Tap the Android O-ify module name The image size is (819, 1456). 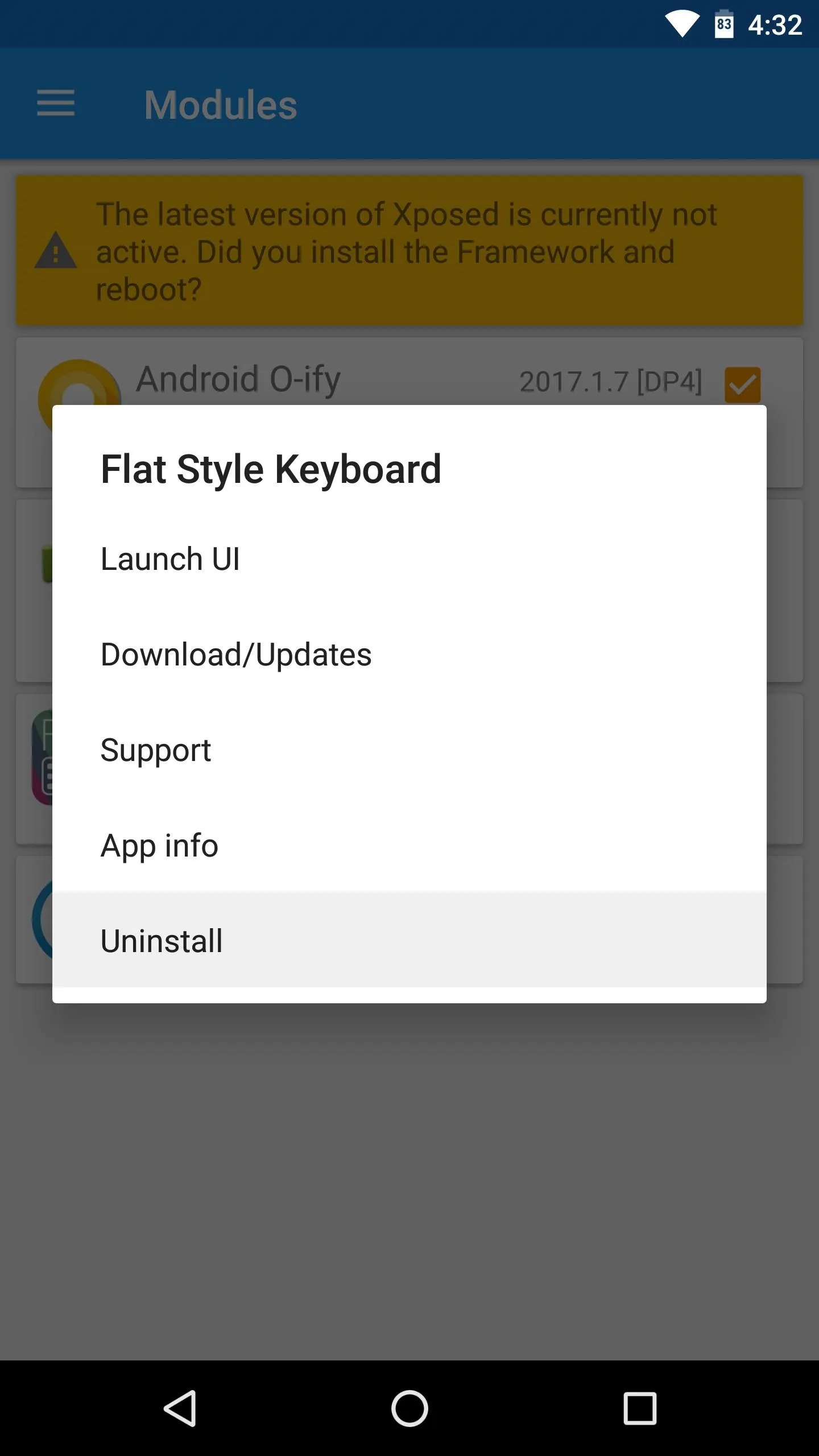pos(238,380)
